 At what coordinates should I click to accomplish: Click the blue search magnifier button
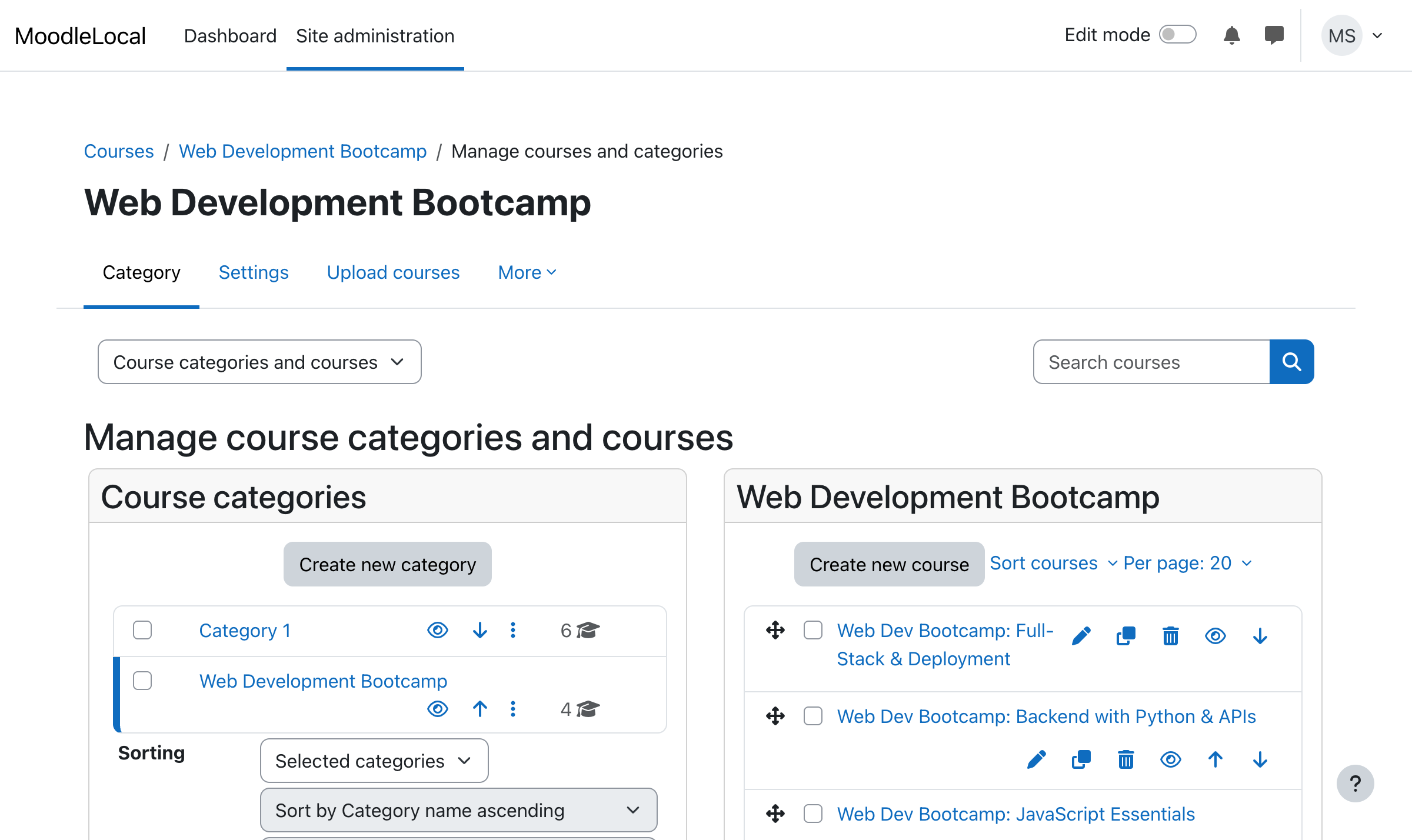point(1291,362)
